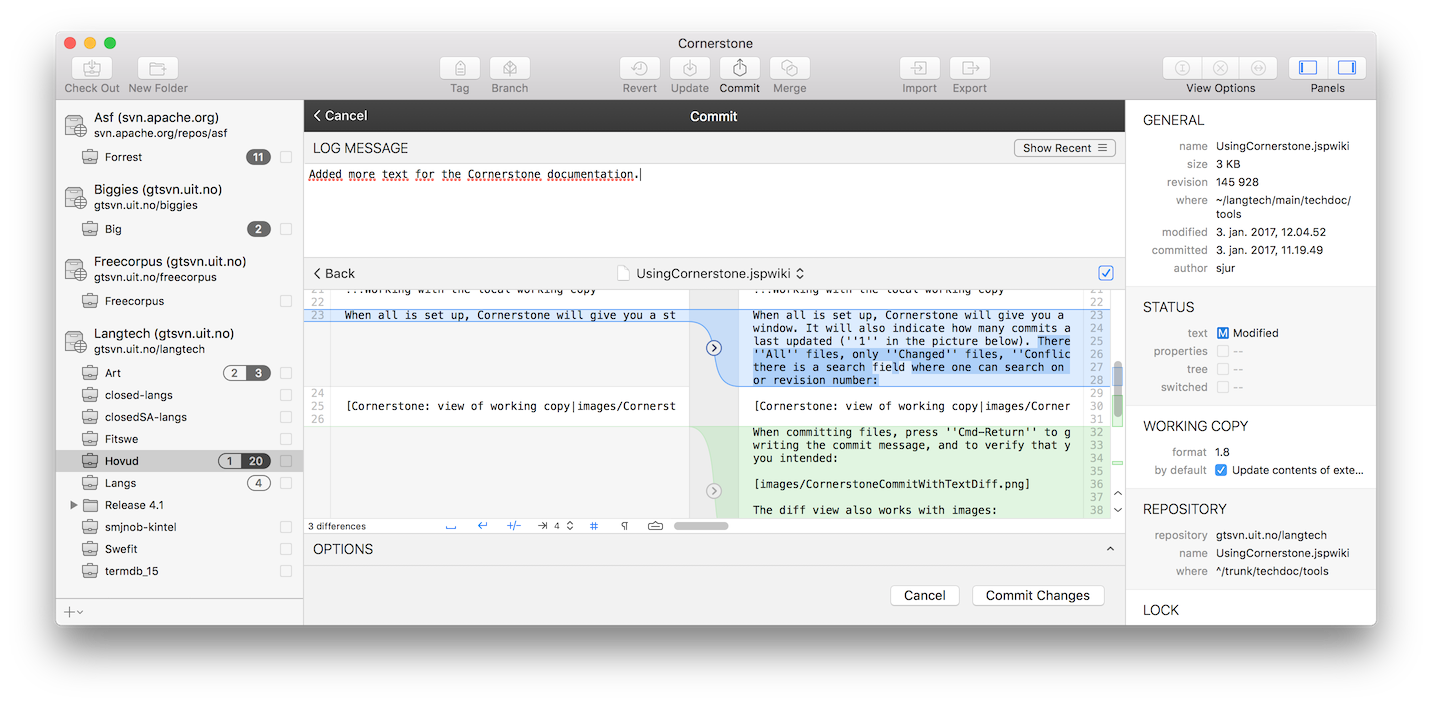Screen dimensions: 1432x705
Task: Click the Cancel button at bottom
Action: (x=925, y=595)
